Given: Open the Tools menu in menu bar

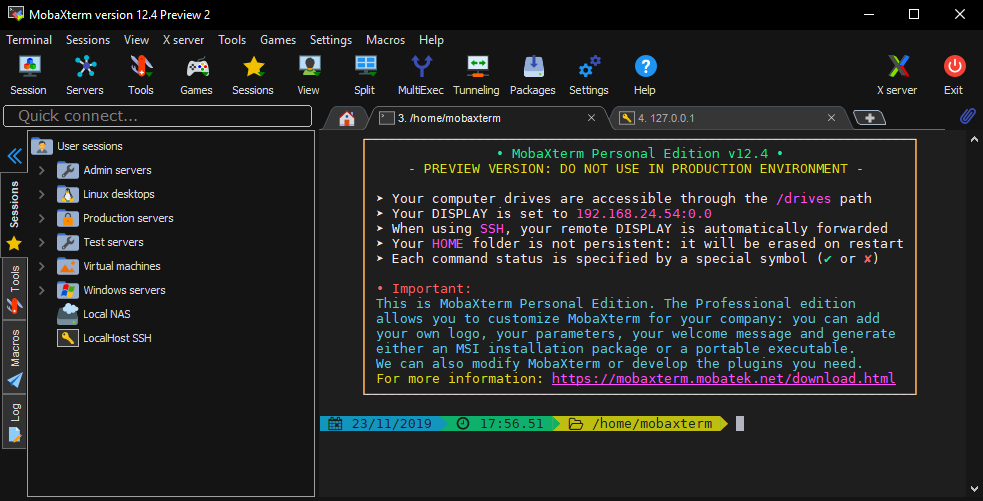Looking at the screenshot, I should (232, 40).
